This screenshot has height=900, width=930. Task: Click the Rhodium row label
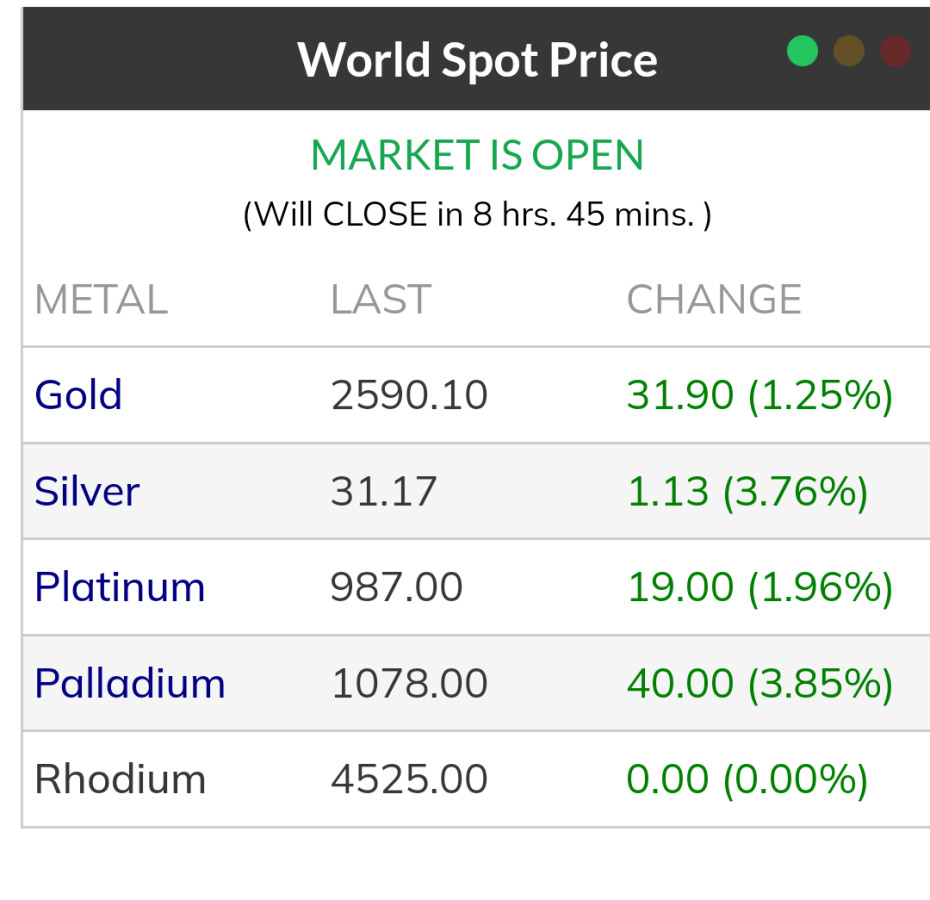pyautogui.click(x=120, y=779)
